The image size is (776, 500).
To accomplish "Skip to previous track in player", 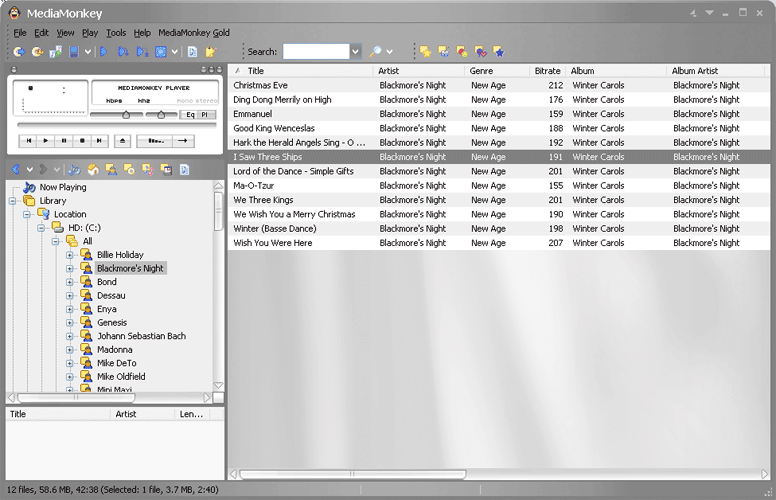I will (x=29, y=141).
